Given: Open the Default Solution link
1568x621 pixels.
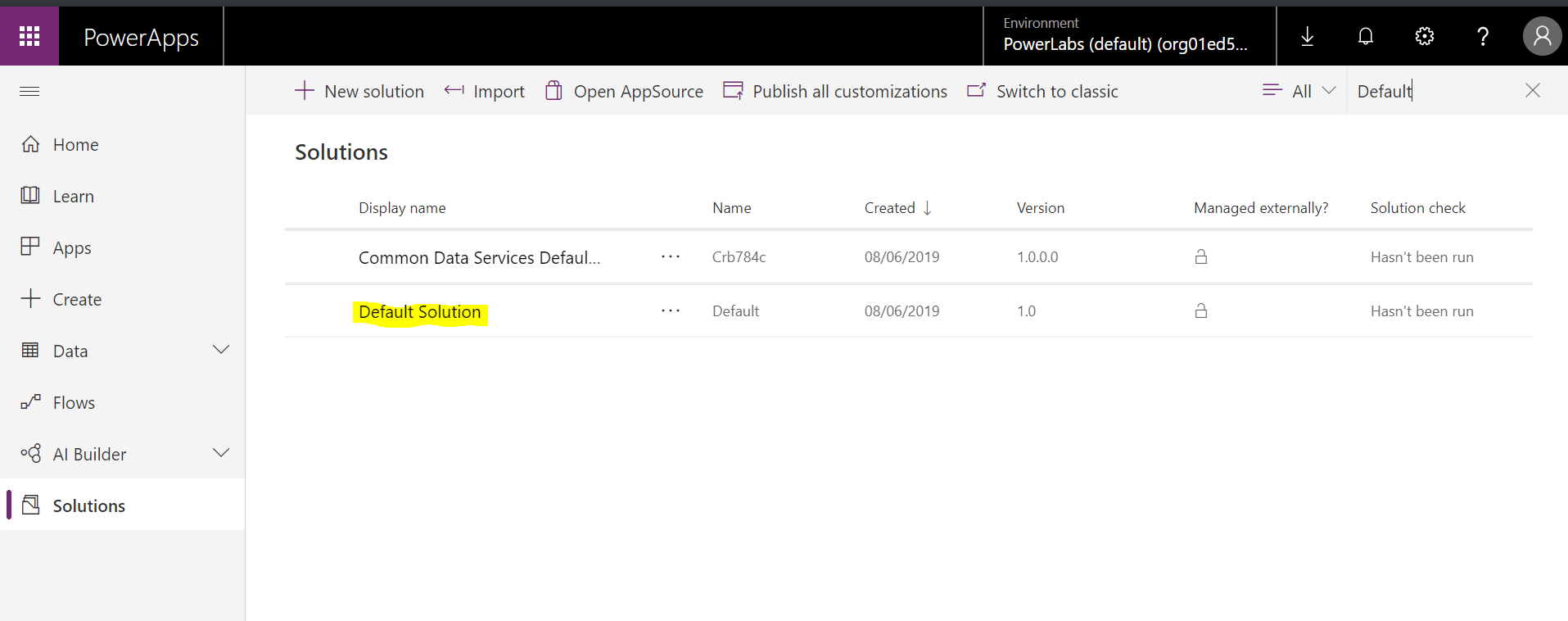Looking at the screenshot, I should [419, 312].
